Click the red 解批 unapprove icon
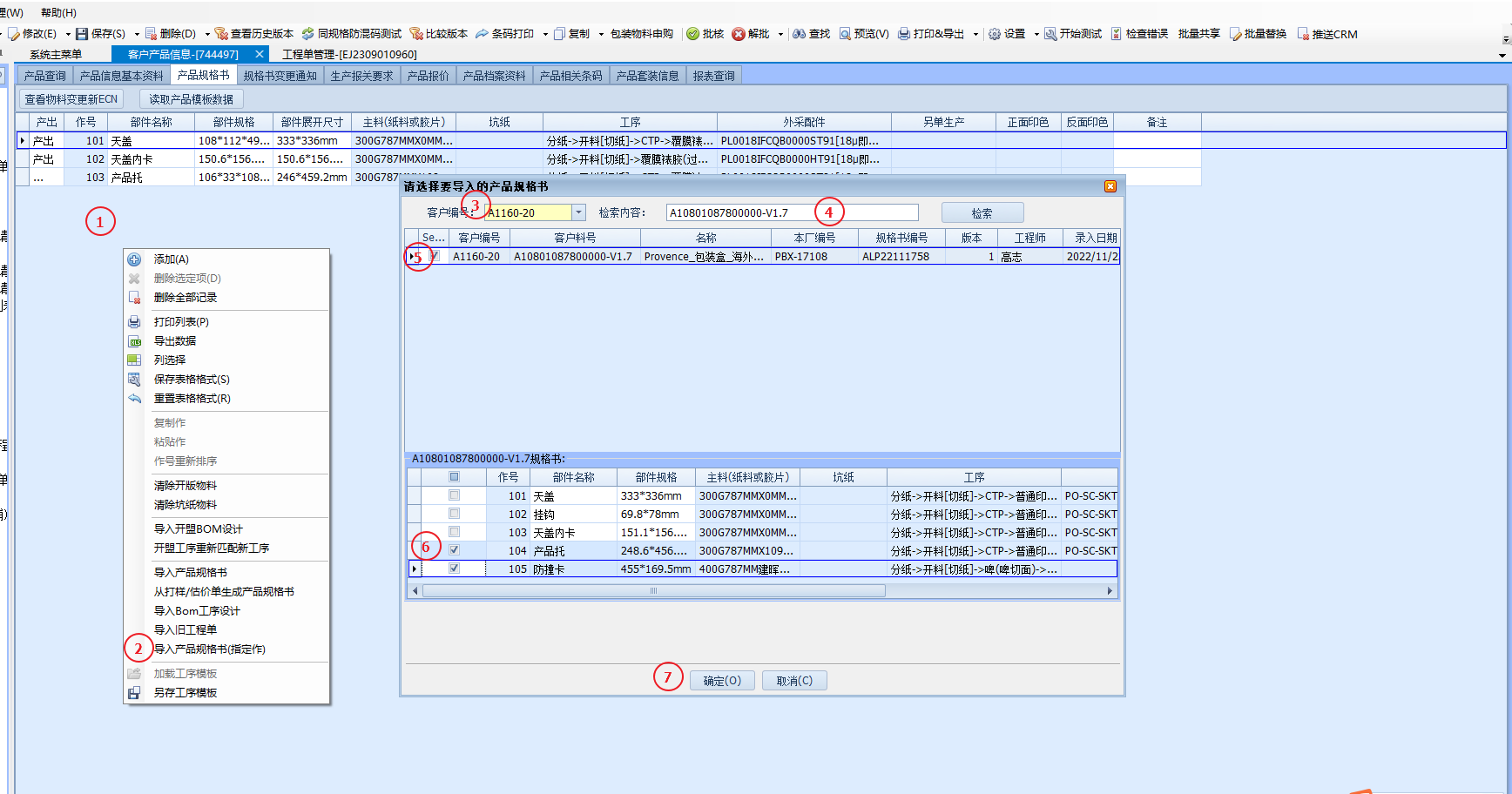 point(739,34)
